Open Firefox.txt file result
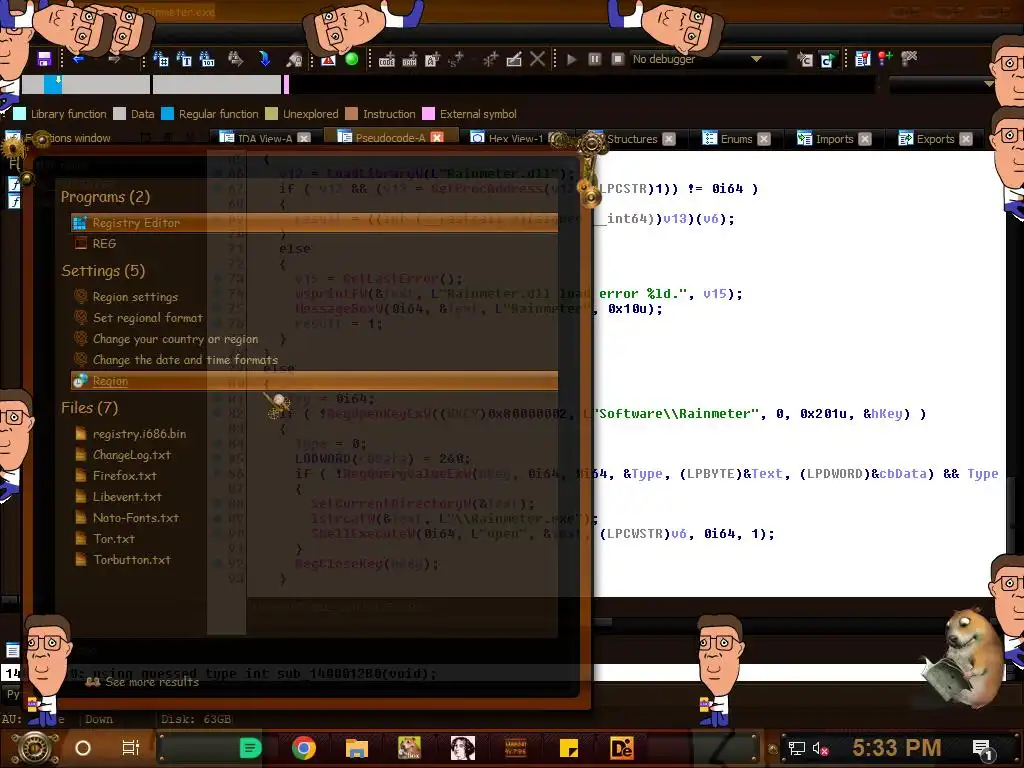 [314, 475]
